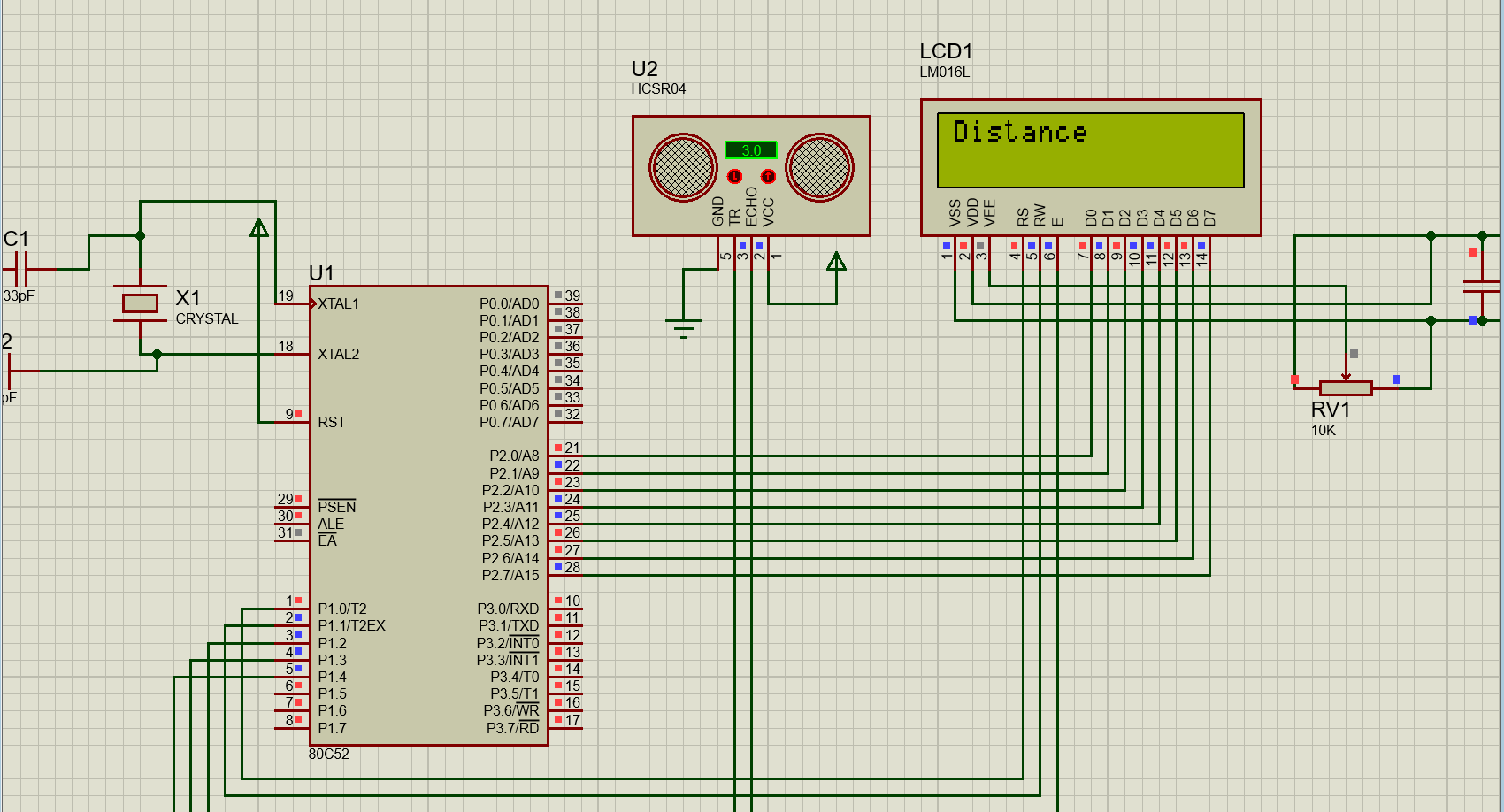Screen dimensions: 1504x812
Task: Select the C1 reference label
Action: pos(16,239)
